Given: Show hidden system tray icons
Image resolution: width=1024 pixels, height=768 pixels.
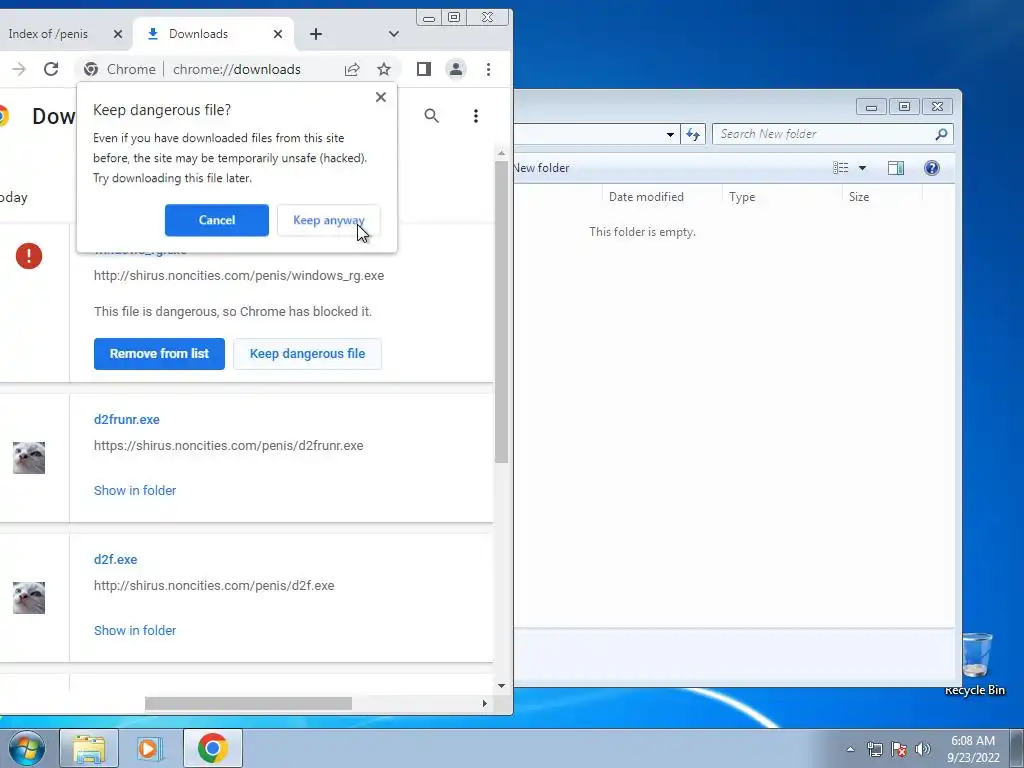Looking at the screenshot, I should pyautogui.click(x=850, y=749).
